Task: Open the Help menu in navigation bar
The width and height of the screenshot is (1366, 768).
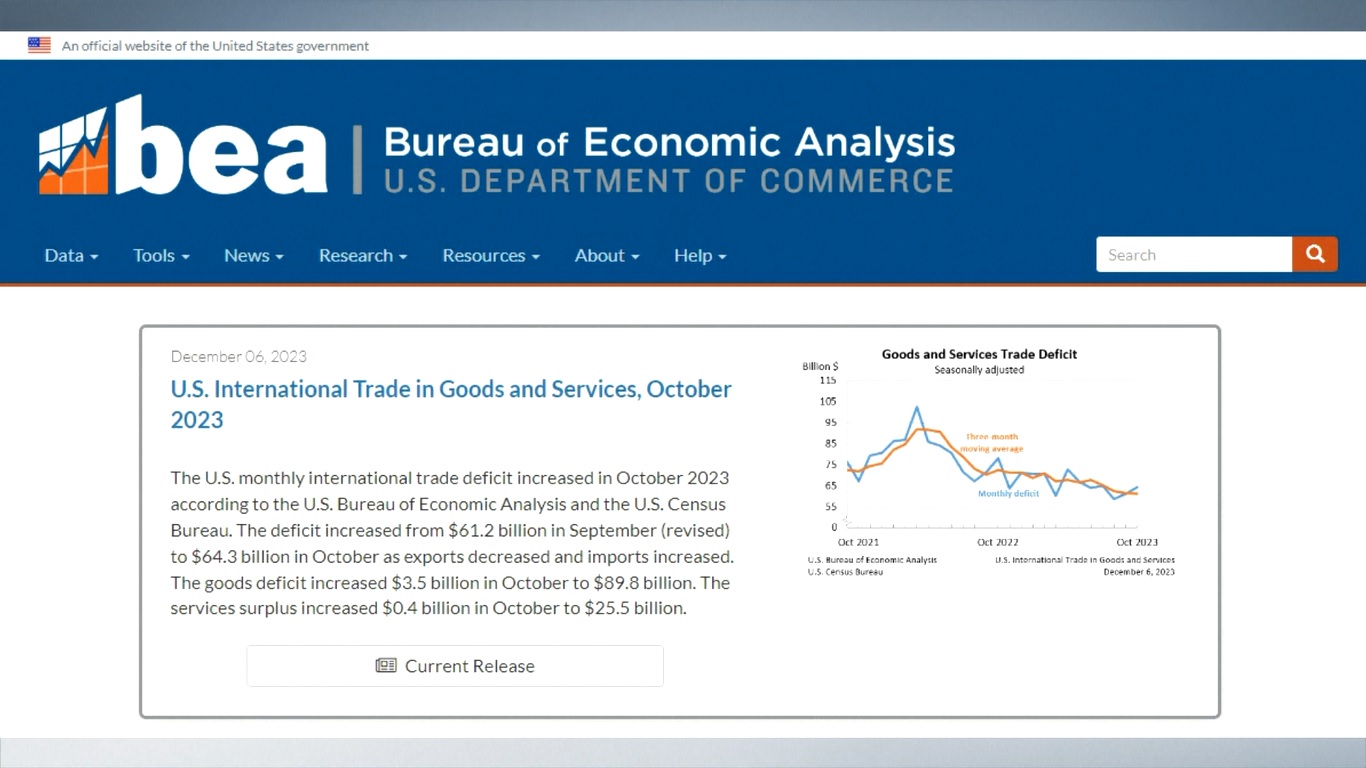Action: click(699, 256)
